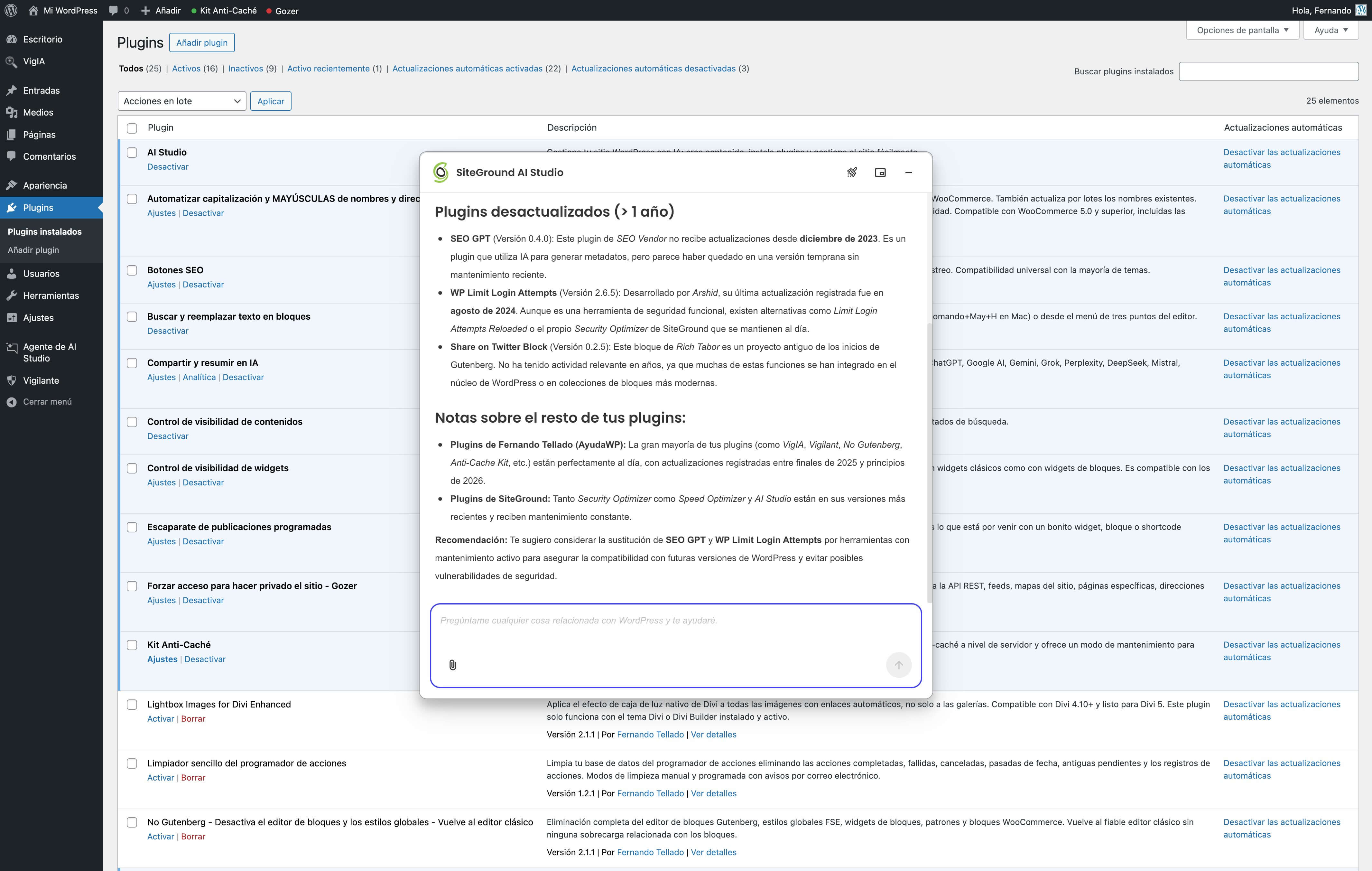The image size is (1372, 871).
Task: Open Ajustes link under Kit Anti-Caché plugin
Action: 162,659
